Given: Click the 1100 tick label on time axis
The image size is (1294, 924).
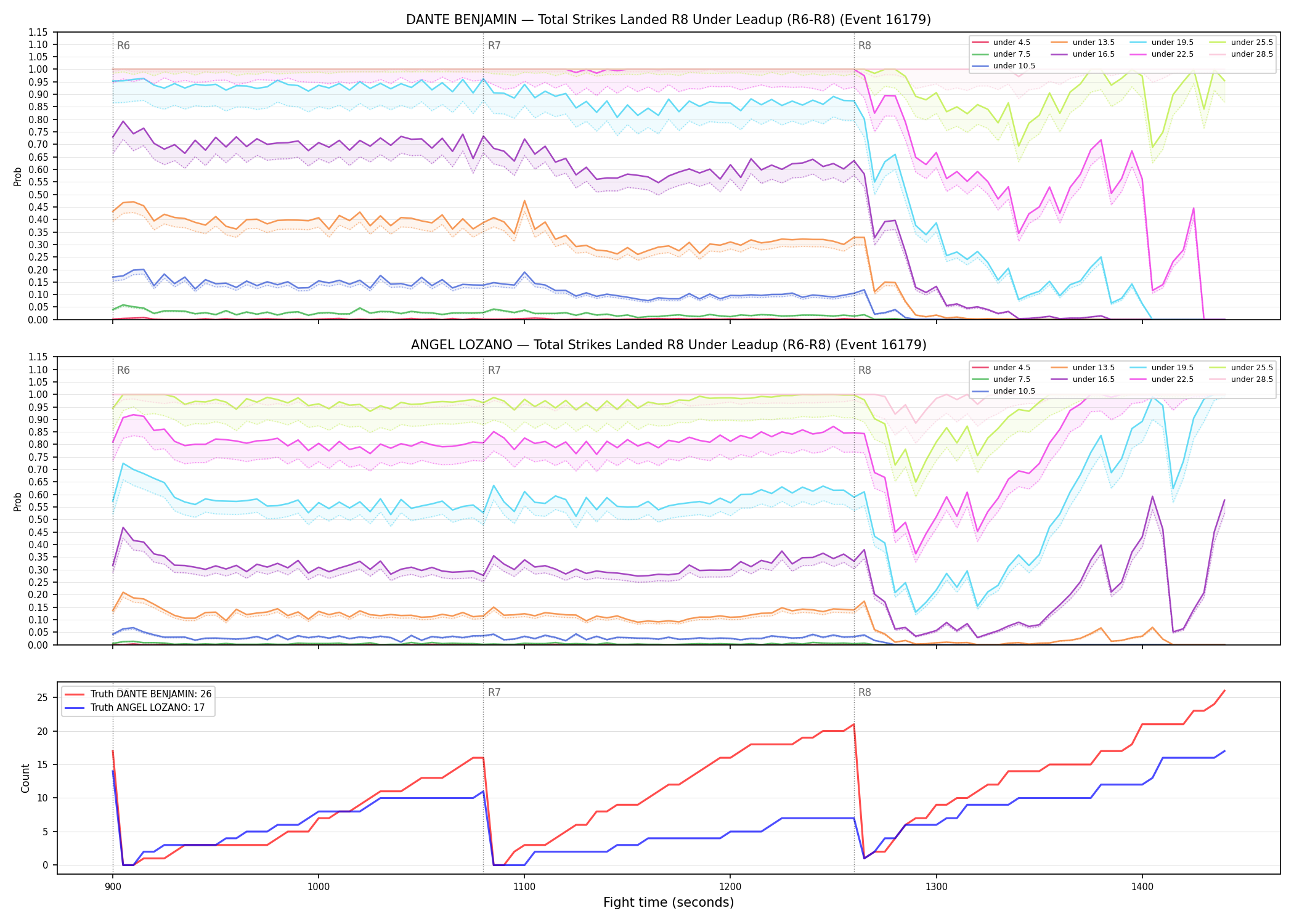Looking at the screenshot, I should [x=524, y=886].
